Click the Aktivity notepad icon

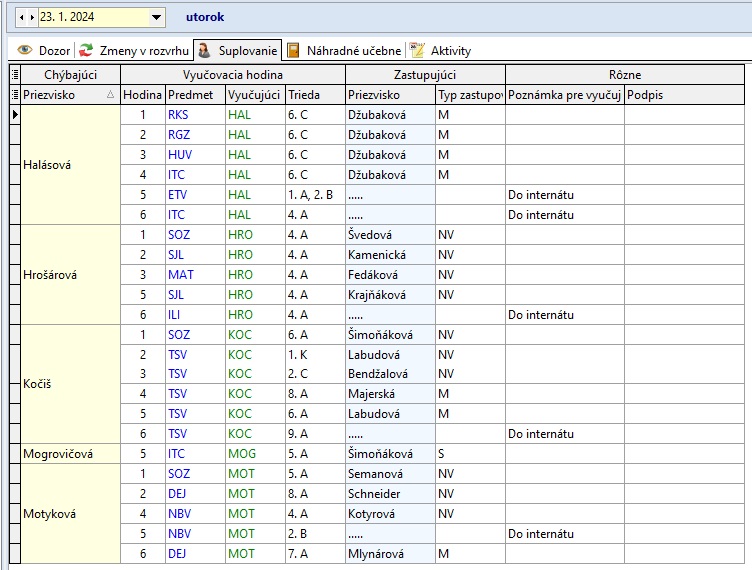click(x=418, y=50)
